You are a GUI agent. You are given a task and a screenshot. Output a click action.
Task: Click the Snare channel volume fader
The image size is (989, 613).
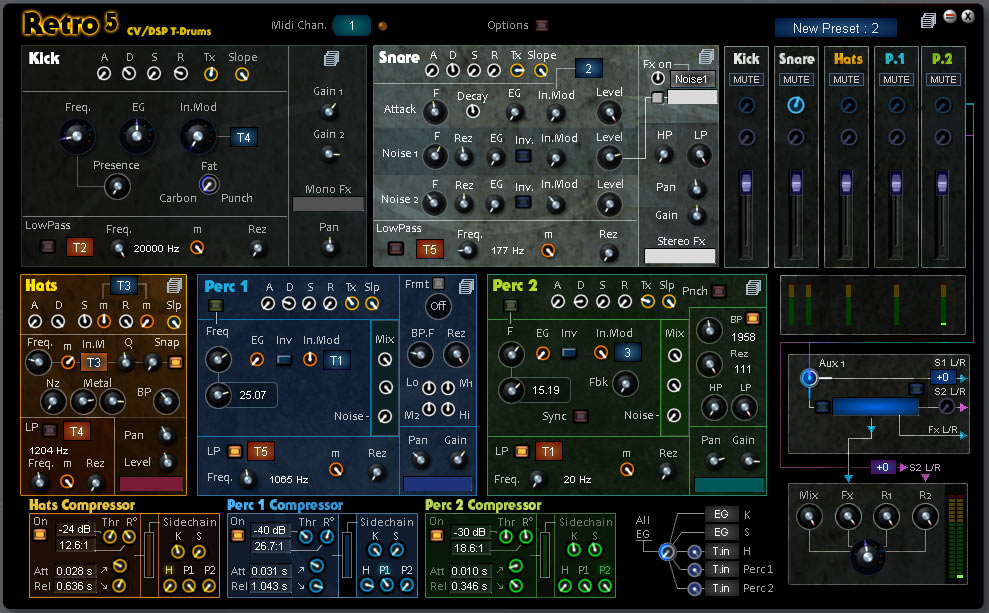[x=796, y=182]
